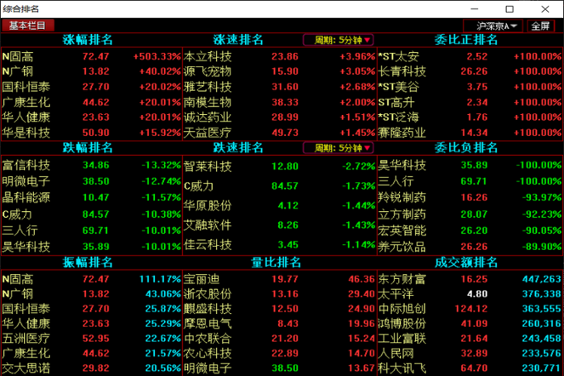Select 浙农股份 row

click(x=279, y=294)
